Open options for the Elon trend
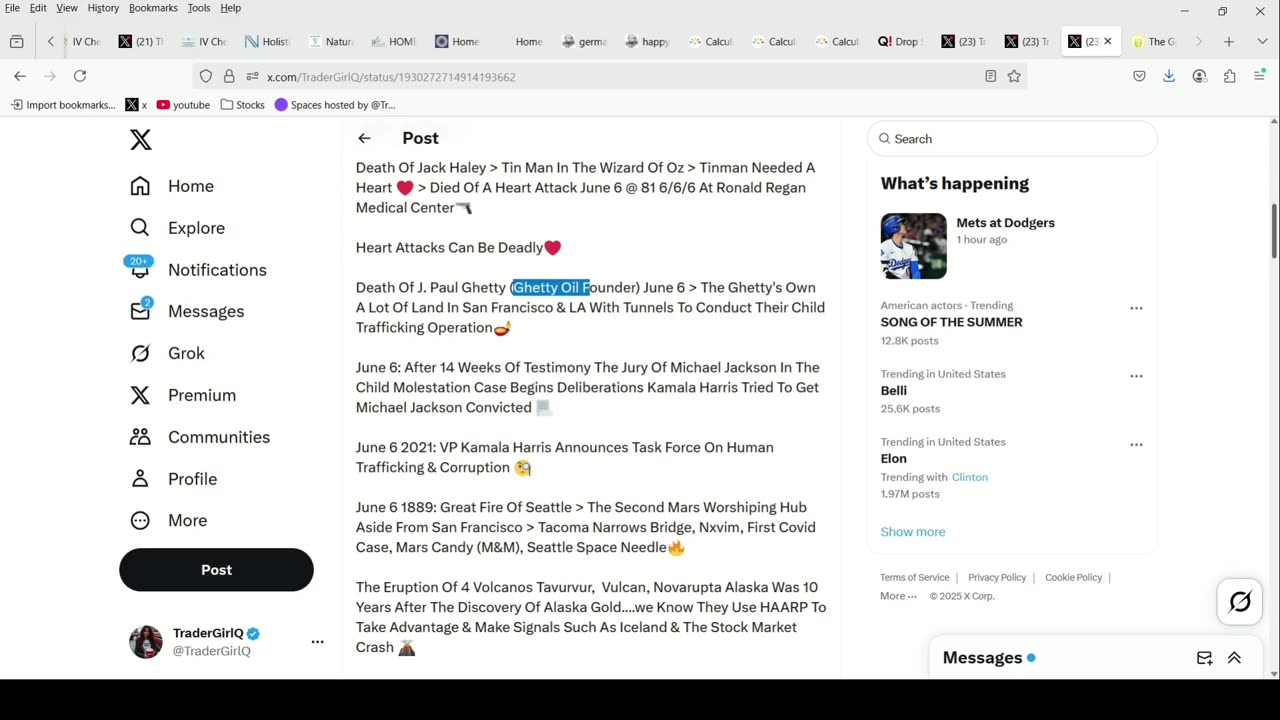 point(1136,444)
